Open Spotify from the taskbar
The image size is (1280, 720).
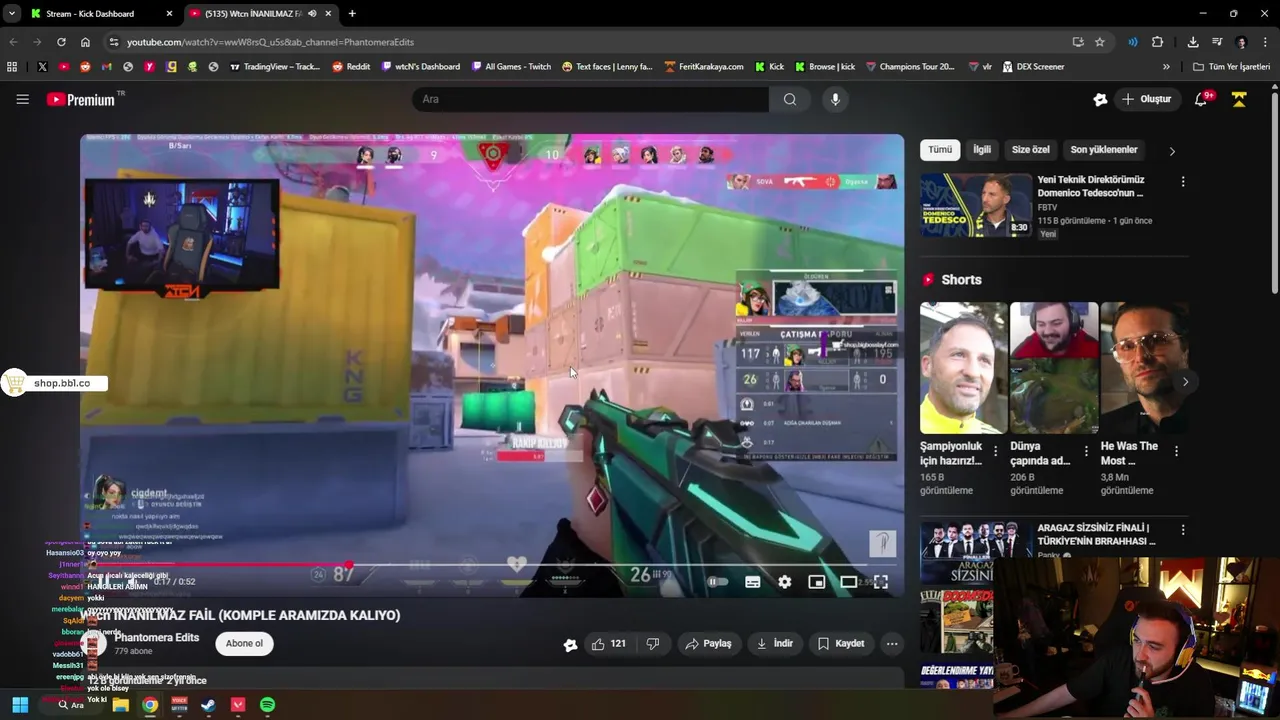click(267, 705)
